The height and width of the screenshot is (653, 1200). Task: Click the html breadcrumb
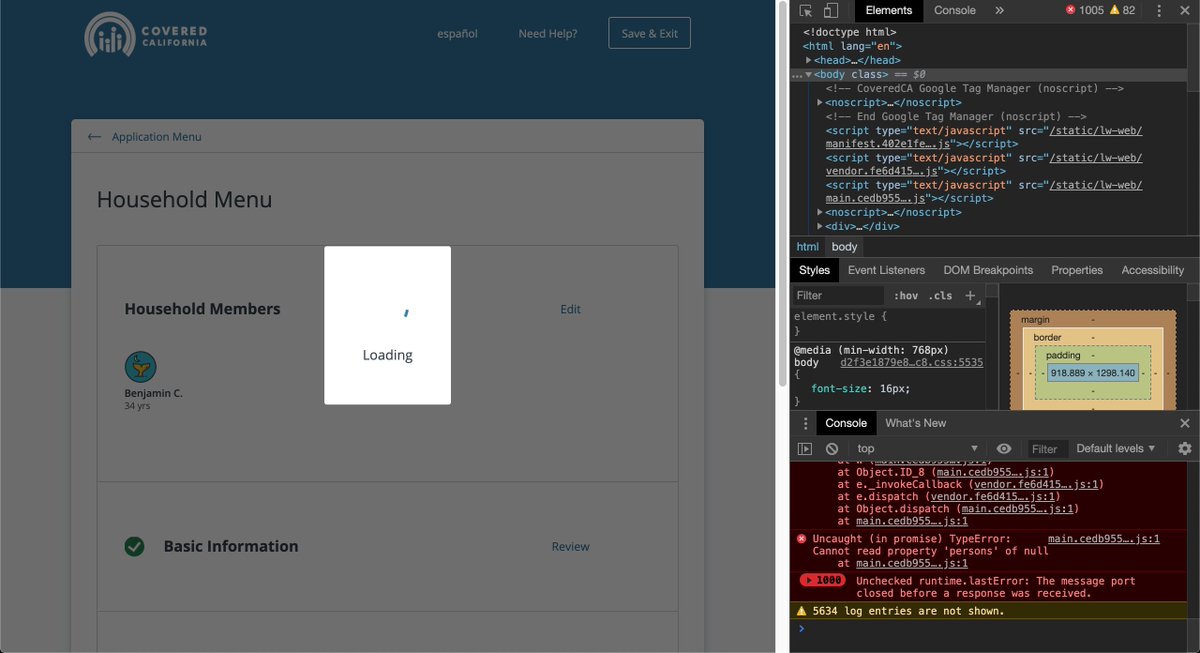tap(807, 247)
